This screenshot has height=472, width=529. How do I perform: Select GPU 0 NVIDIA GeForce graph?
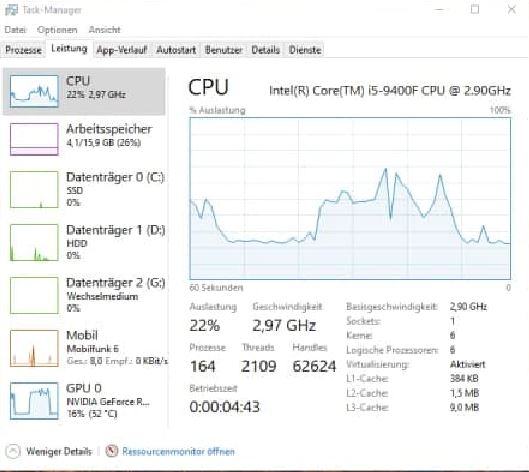[x=34, y=401]
